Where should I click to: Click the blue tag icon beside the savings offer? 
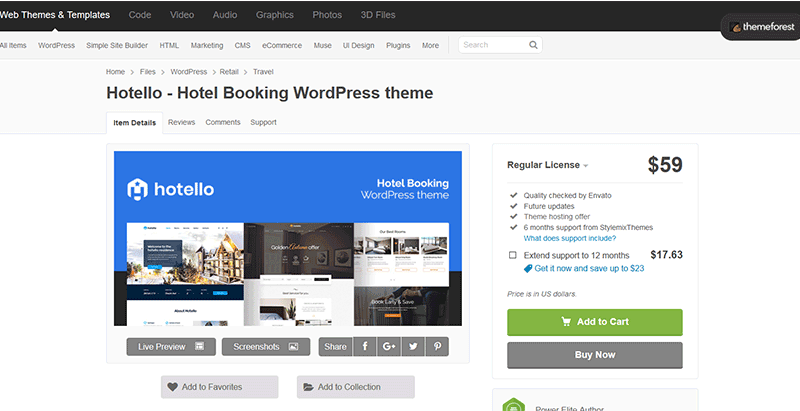coord(528,268)
